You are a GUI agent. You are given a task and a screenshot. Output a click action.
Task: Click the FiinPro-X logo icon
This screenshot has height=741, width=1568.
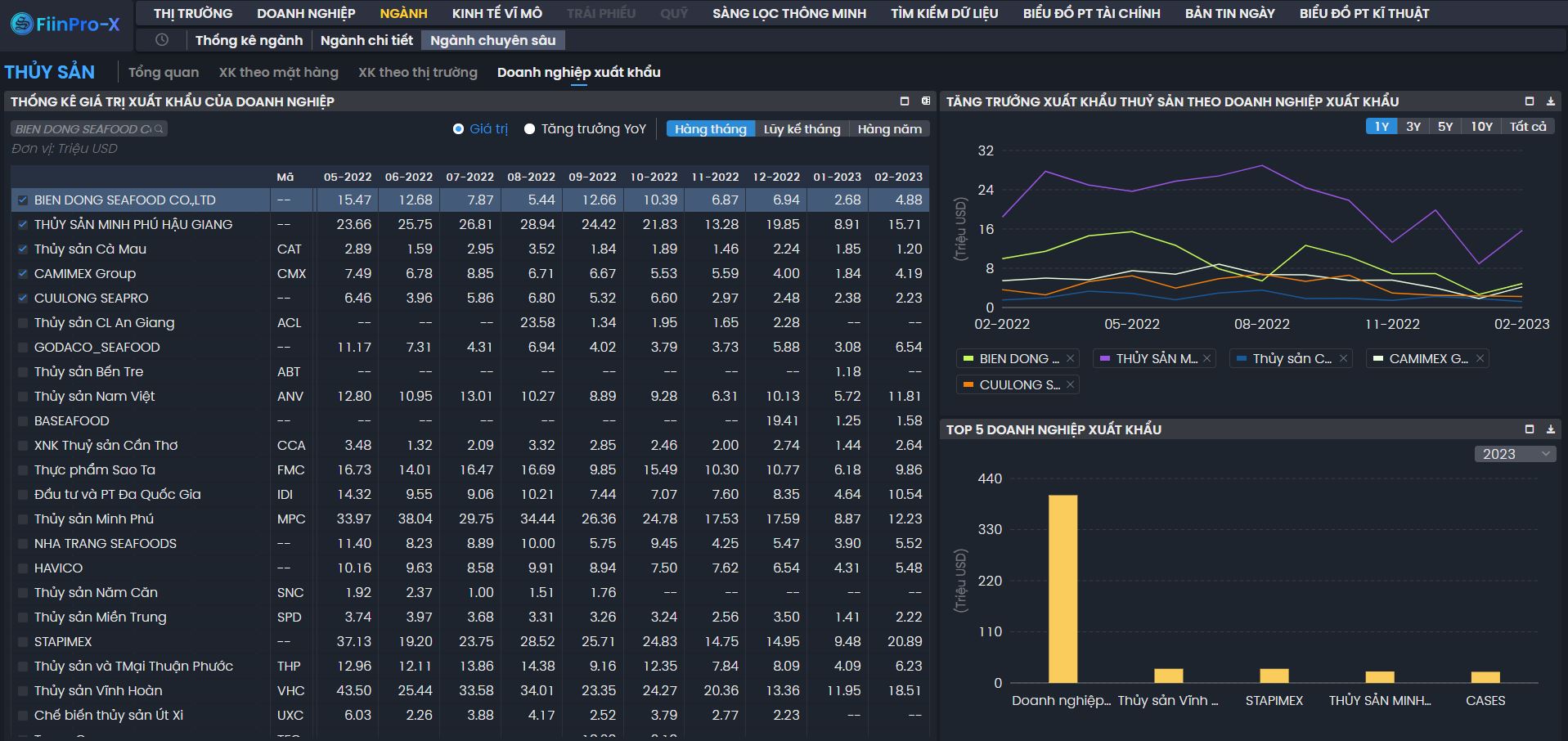pyautogui.click(x=21, y=24)
